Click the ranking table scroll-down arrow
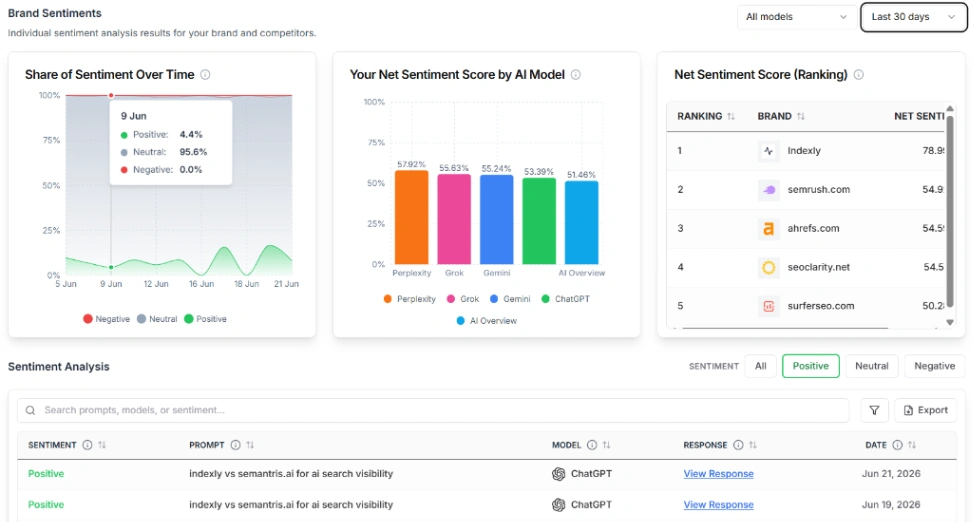This screenshot has width=972, height=522. coord(950,322)
